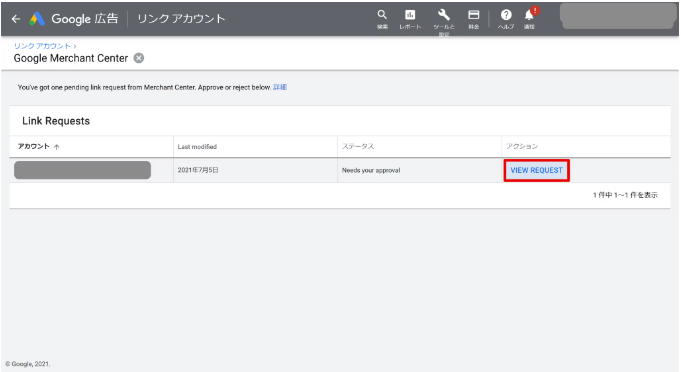Open the Google Ads logo home
Image resolution: width=681 pixels, height=372 pixels.
click(x=37, y=19)
